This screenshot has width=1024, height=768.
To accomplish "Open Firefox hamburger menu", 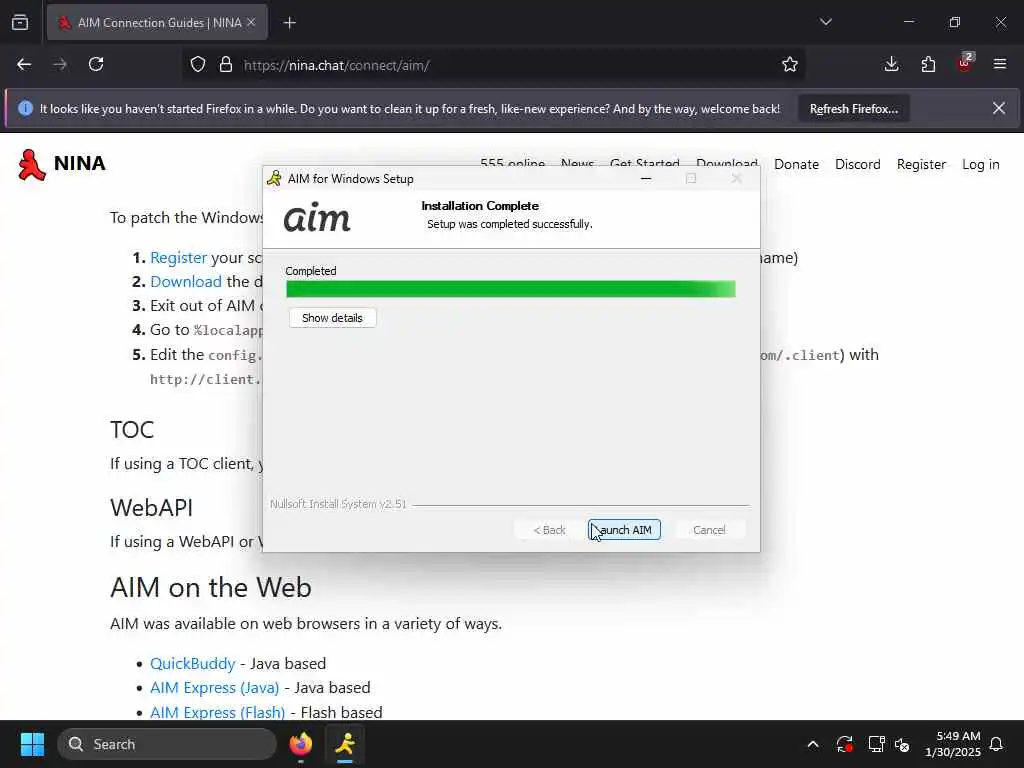I will click(1000, 65).
